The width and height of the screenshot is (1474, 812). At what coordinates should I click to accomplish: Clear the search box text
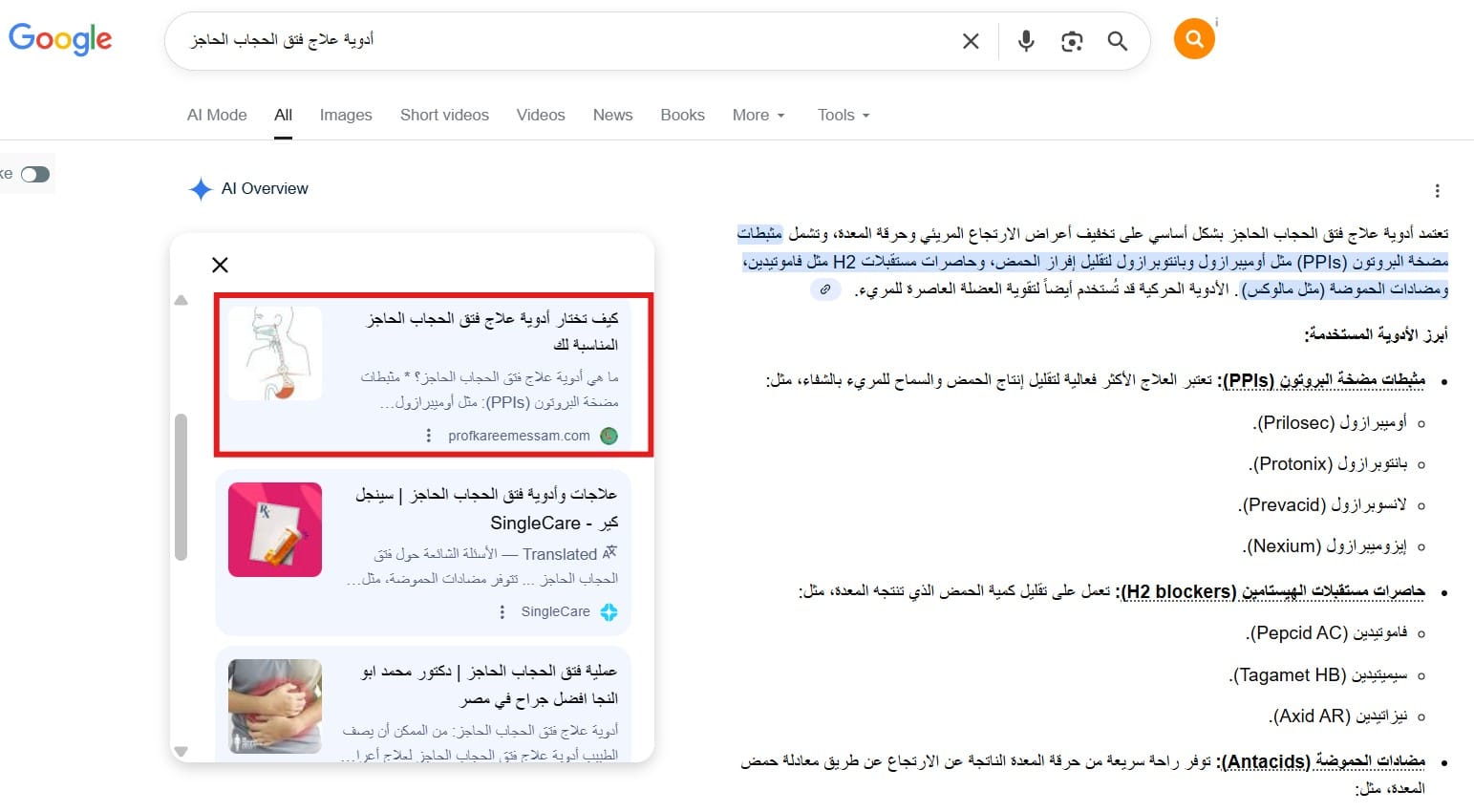coord(971,41)
